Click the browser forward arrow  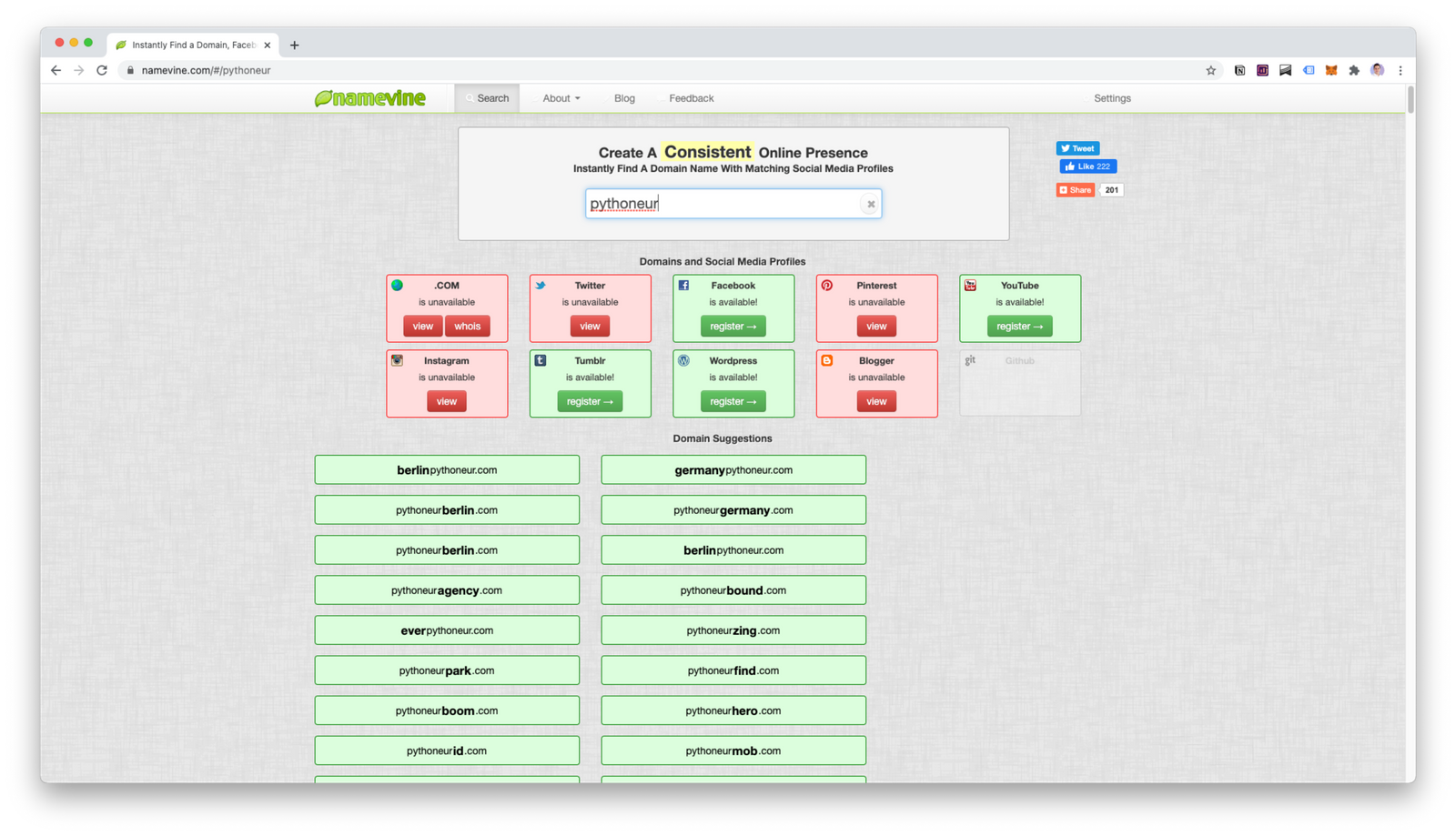coord(79,70)
